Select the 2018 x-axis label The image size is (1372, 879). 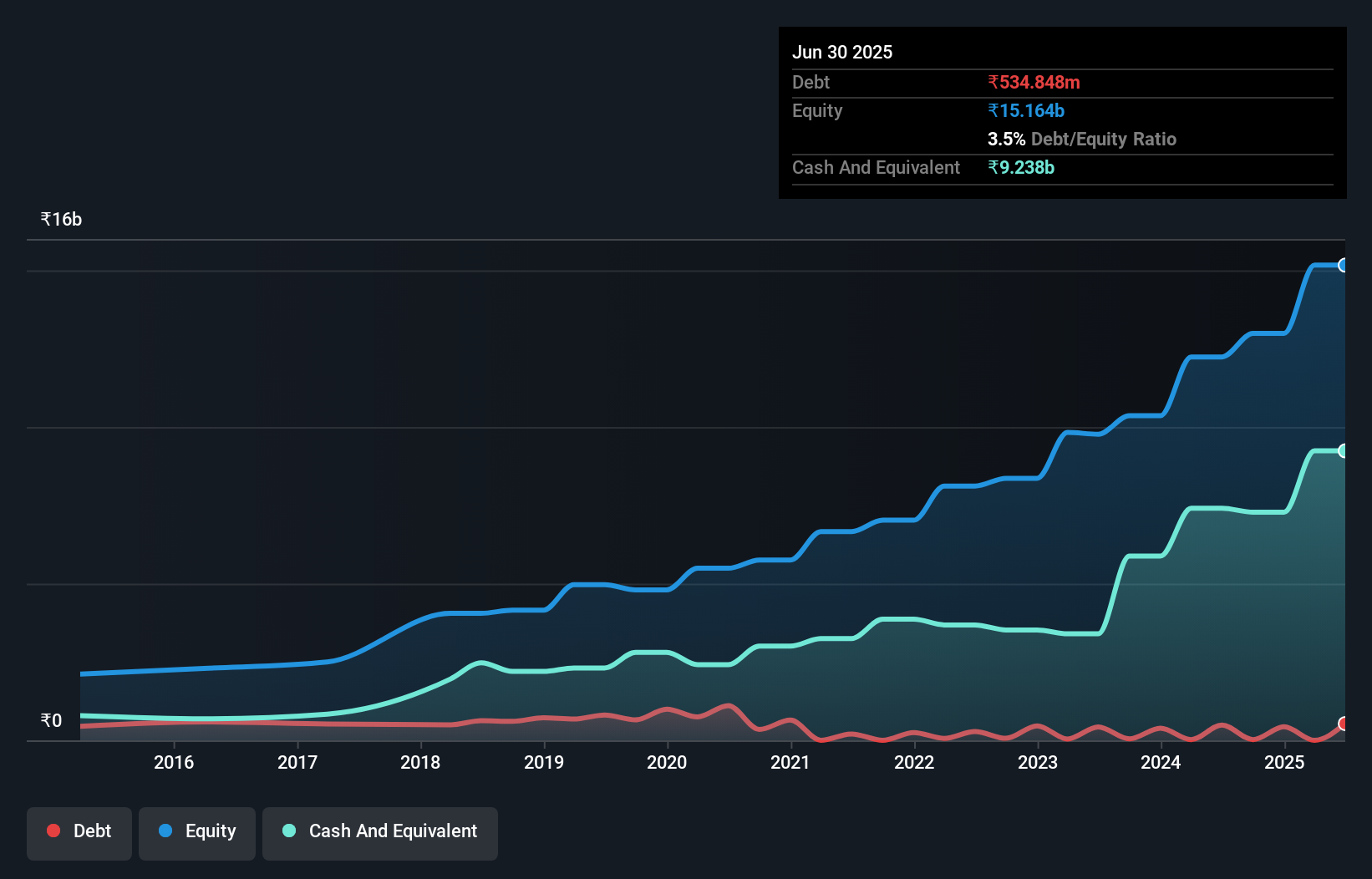(x=420, y=762)
